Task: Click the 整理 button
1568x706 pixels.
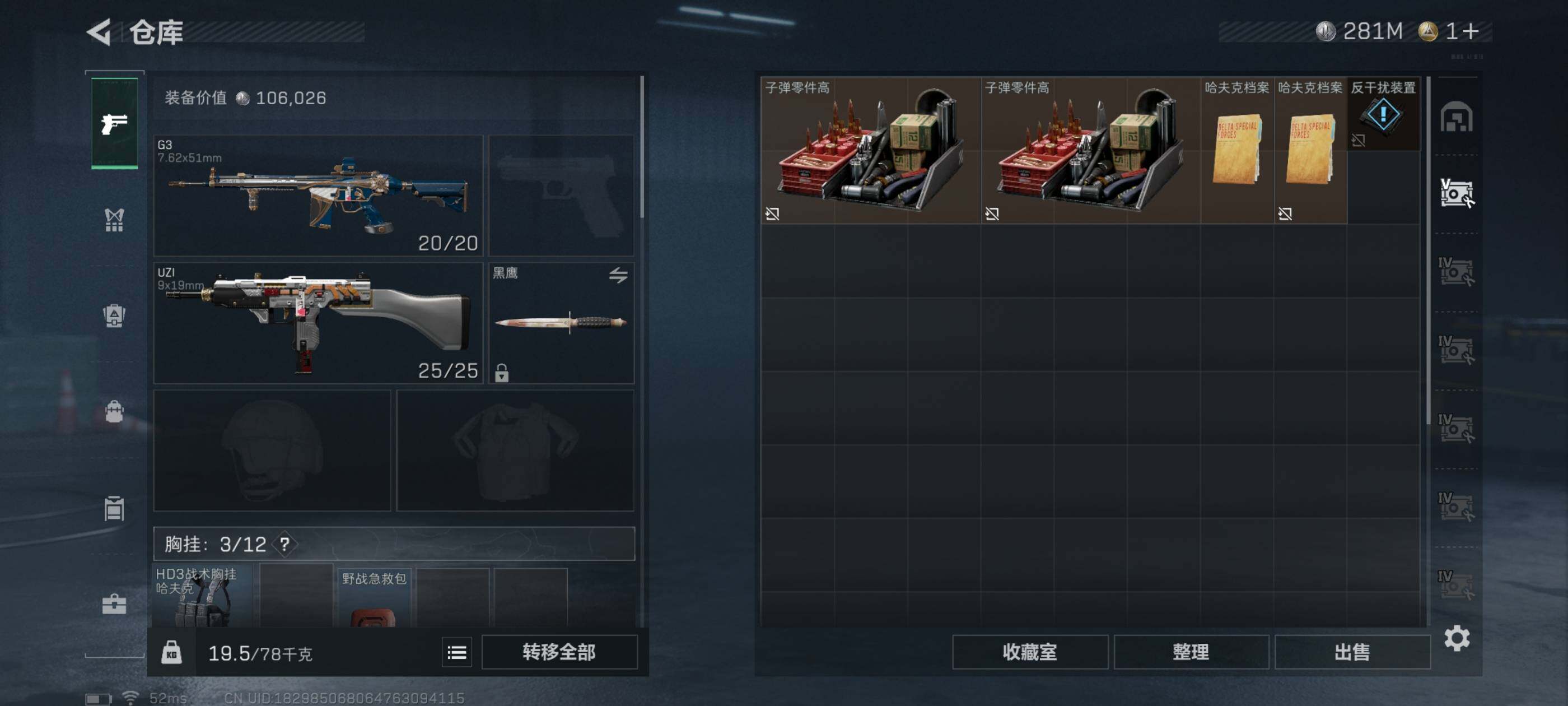Action: tap(1191, 652)
